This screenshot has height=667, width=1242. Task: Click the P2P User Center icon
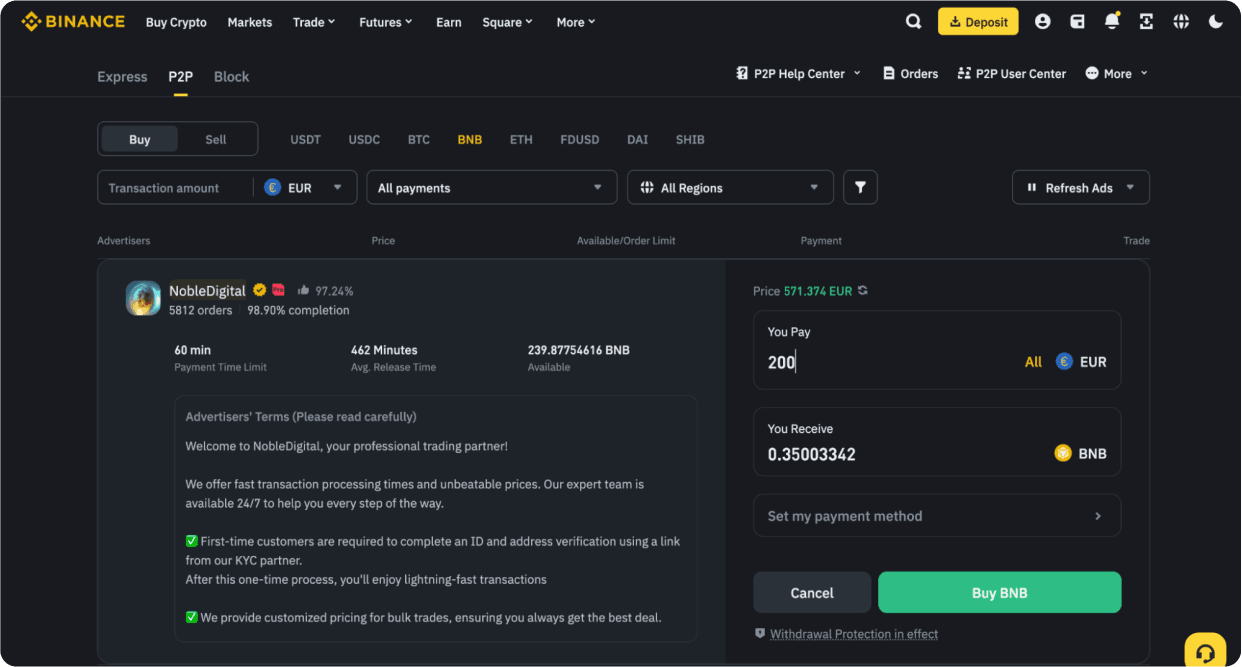click(964, 73)
